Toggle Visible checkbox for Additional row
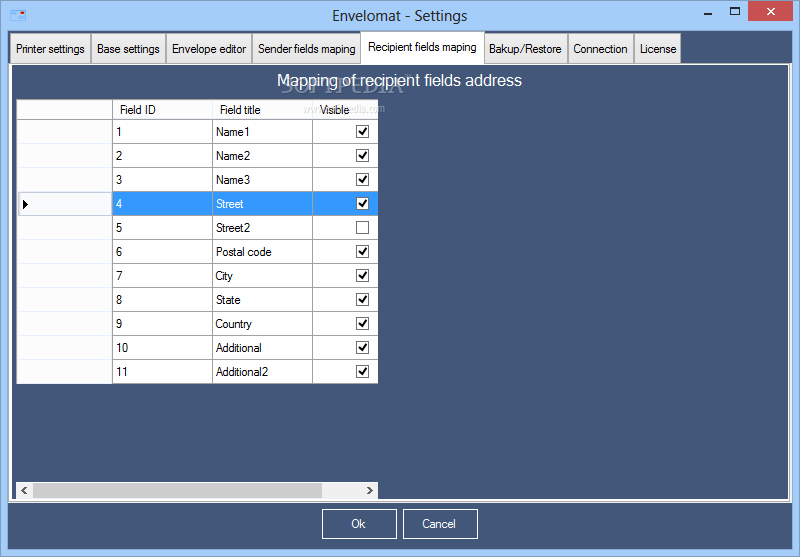800x557 pixels. pos(362,347)
